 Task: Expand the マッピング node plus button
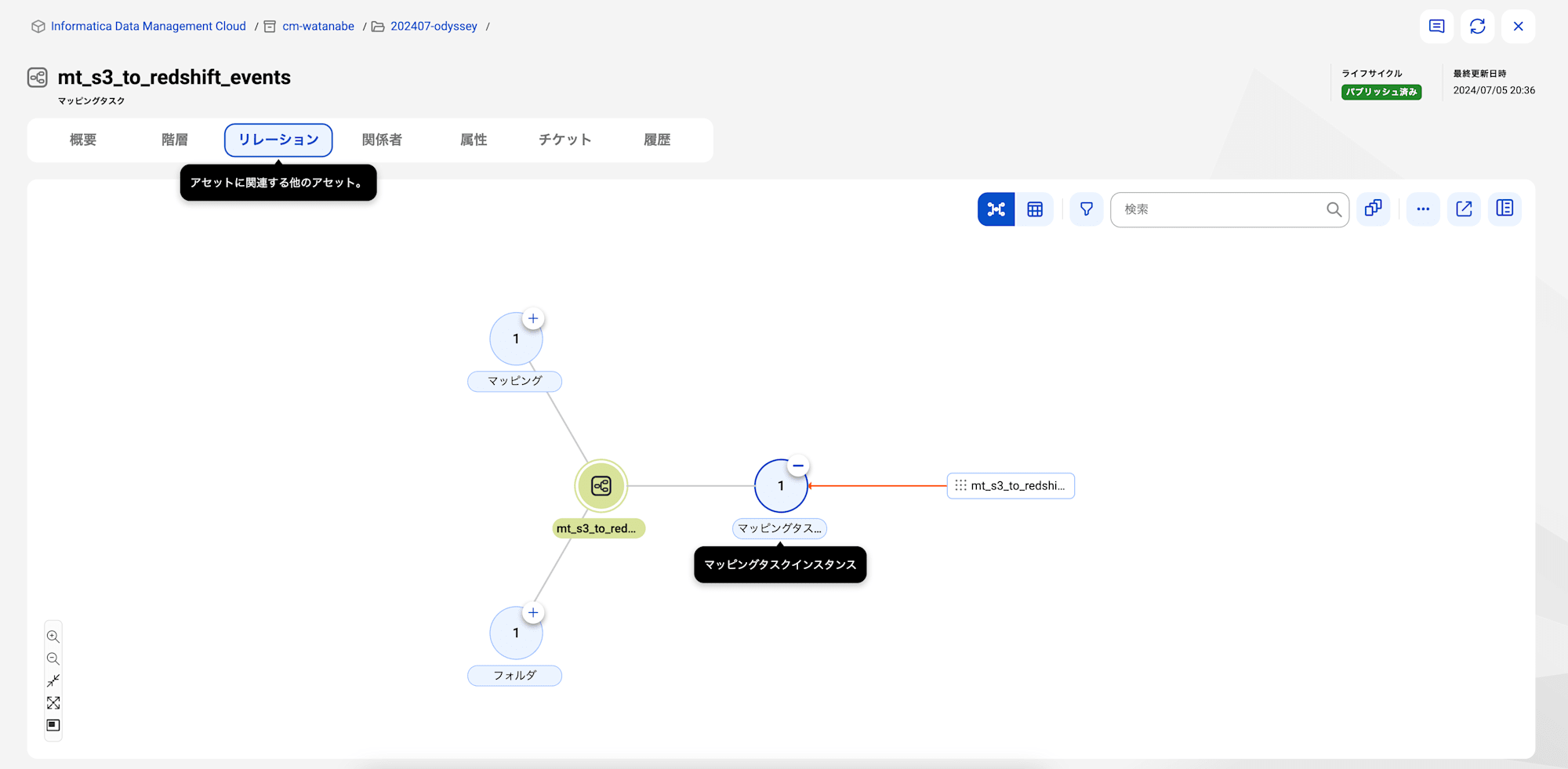tap(533, 318)
